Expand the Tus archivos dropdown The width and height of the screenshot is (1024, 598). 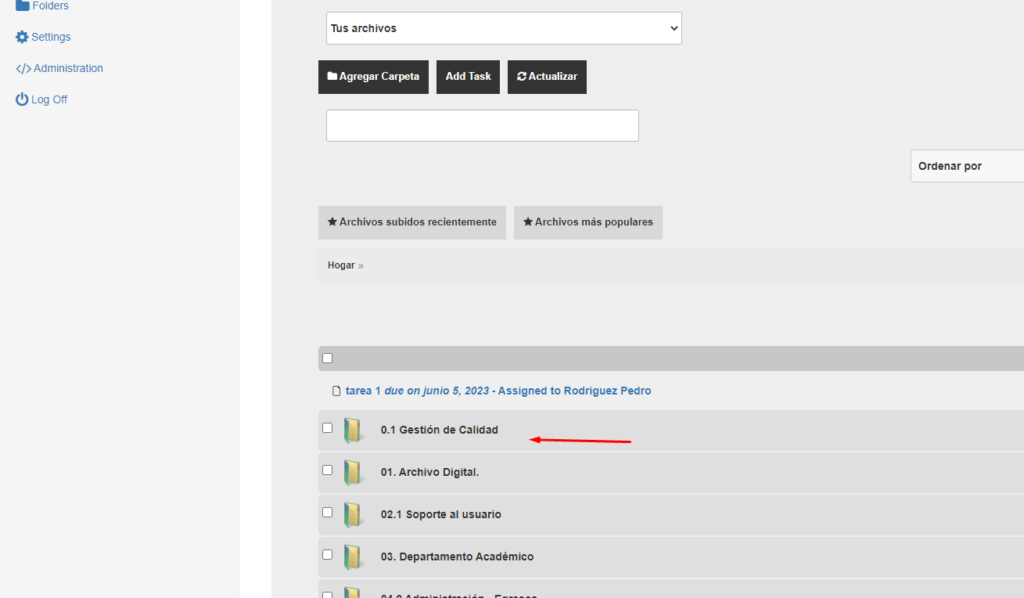tap(504, 28)
